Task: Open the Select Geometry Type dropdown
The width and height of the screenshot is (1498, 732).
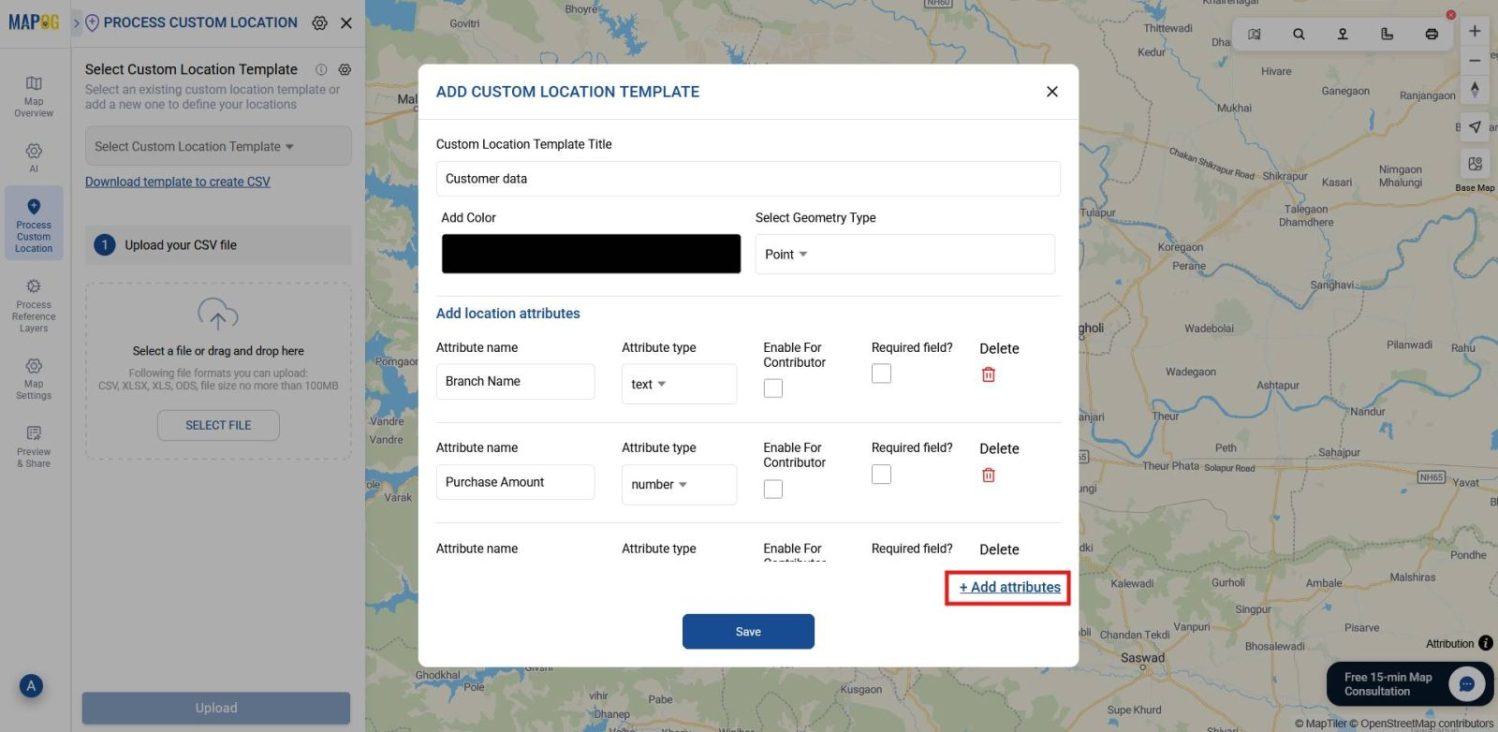Action: (904, 253)
